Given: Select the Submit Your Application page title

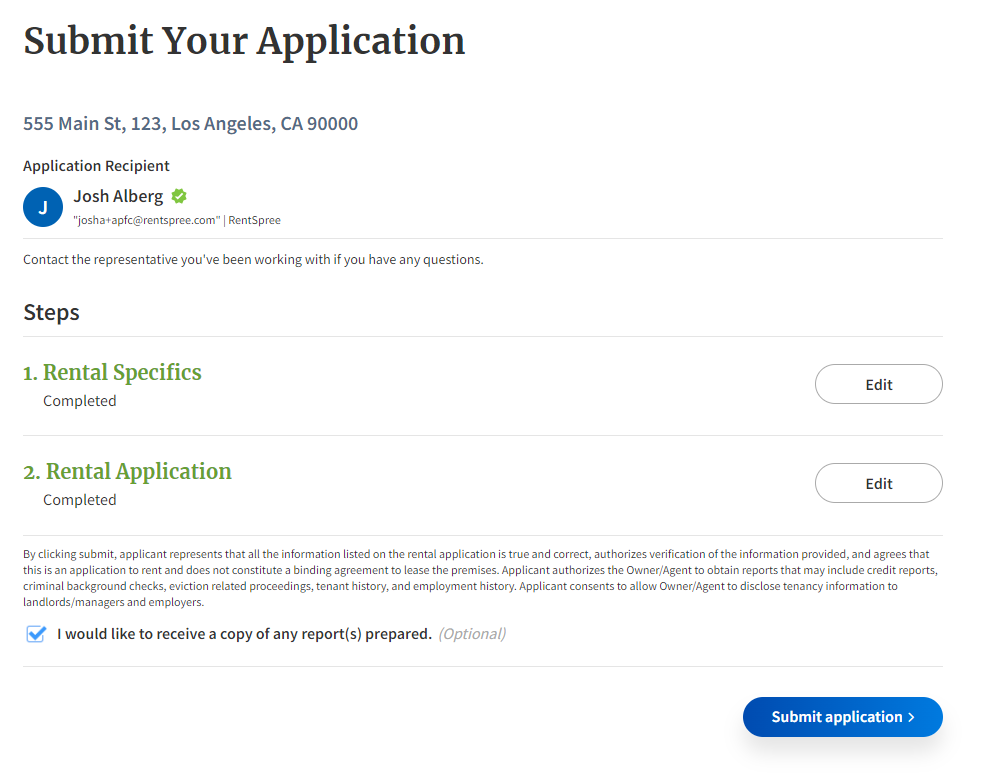Looking at the screenshot, I should tap(244, 41).
